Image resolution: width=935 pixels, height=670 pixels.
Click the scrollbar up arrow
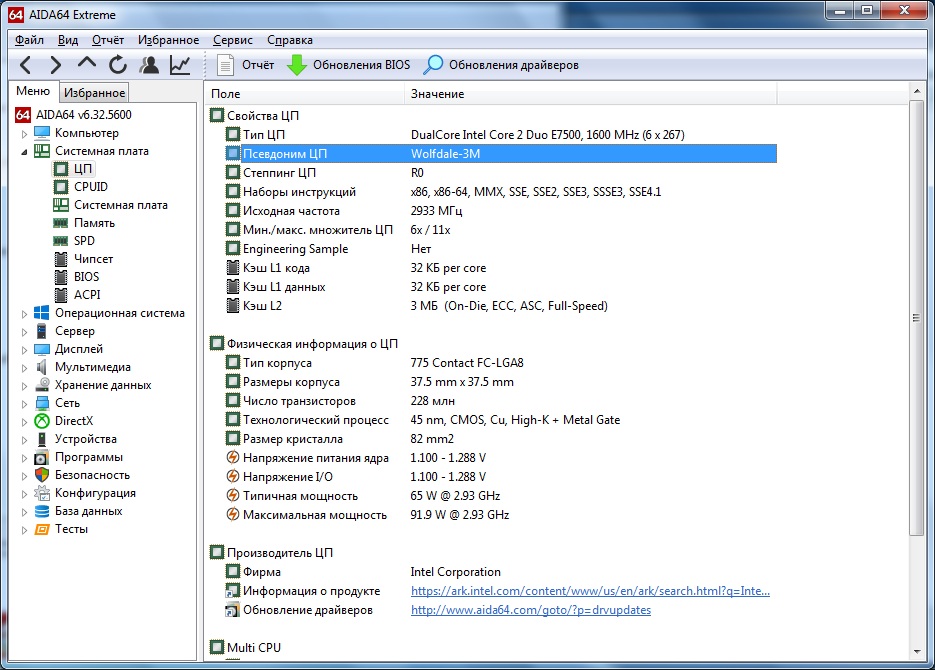click(x=917, y=91)
